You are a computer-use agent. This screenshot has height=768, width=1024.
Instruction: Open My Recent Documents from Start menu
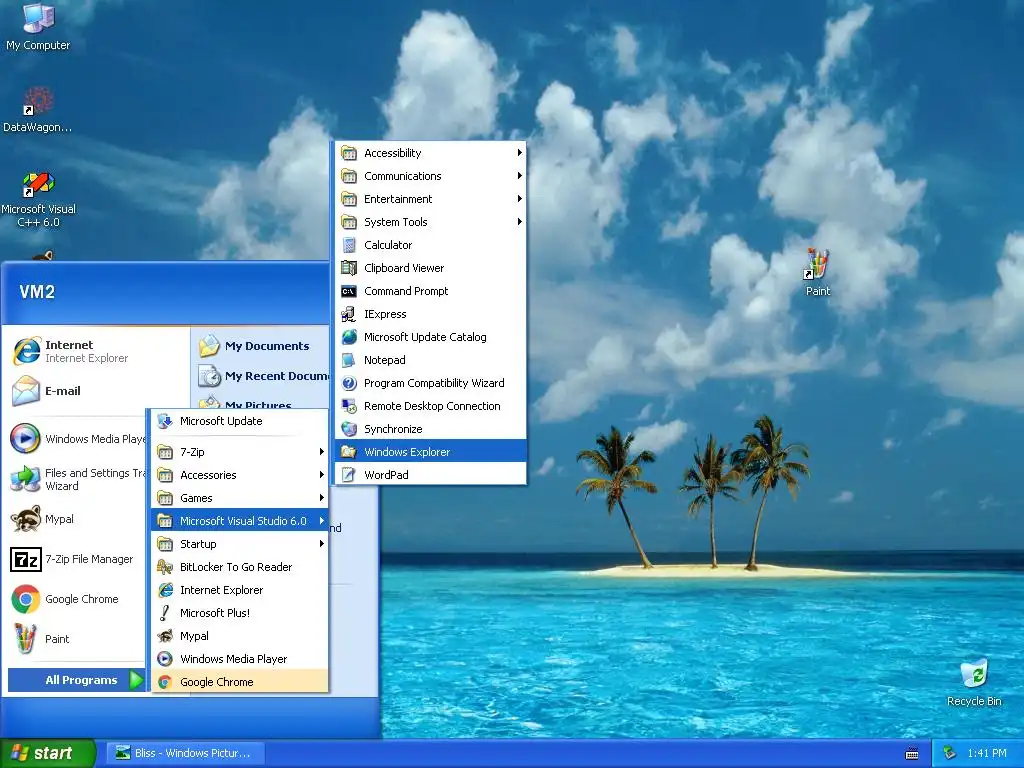pyautogui.click(x=263, y=376)
